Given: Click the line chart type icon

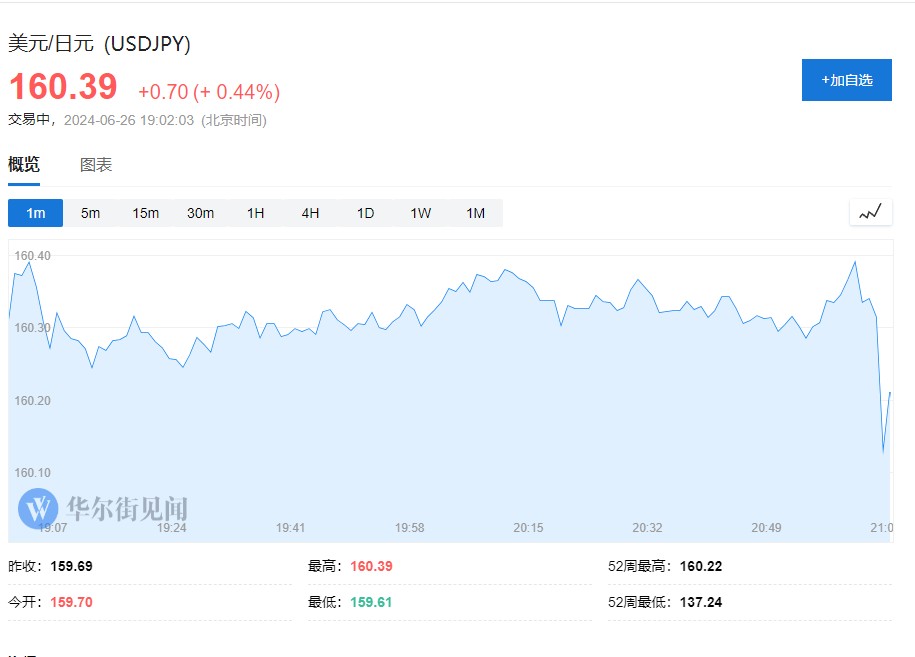Looking at the screenshot, I should [x=870, y=212].
